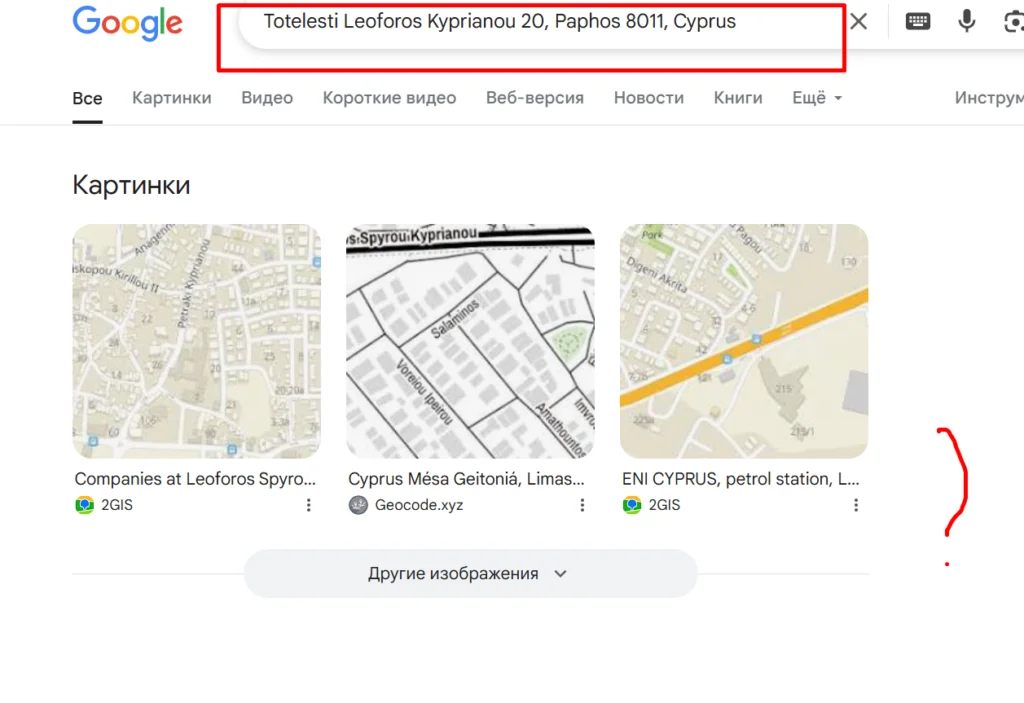Screen dimensions: 1024x703
Task: Open the Companies at Leoforos map thumbnail
Action: pyautogui.click(x=197, y=341)
